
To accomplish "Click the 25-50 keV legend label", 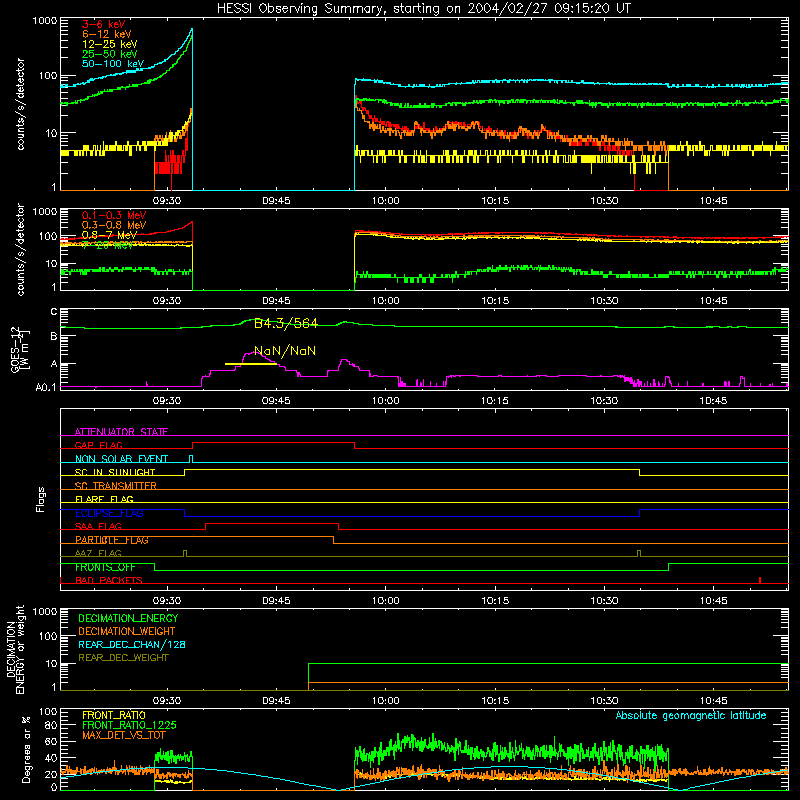I will (x=110, y=54).
